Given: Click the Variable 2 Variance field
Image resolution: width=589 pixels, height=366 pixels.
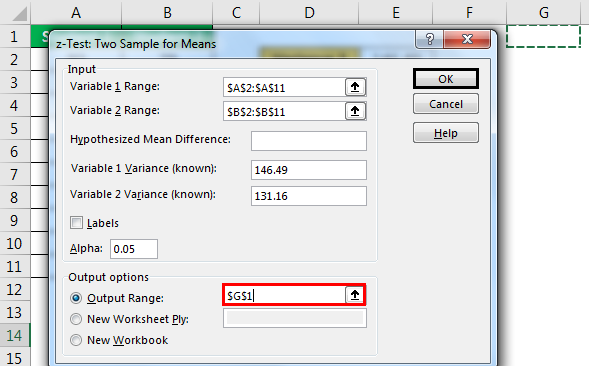Looking at the screenshot, I should click(x=309, y=196).
